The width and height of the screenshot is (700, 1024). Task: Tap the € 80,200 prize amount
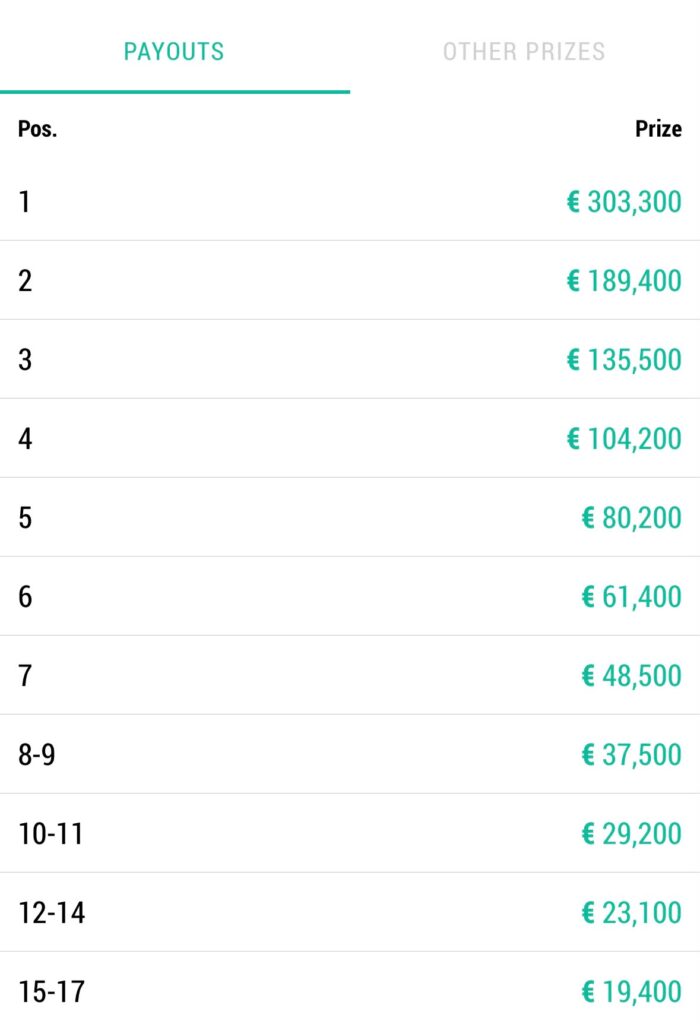[631, 517]
